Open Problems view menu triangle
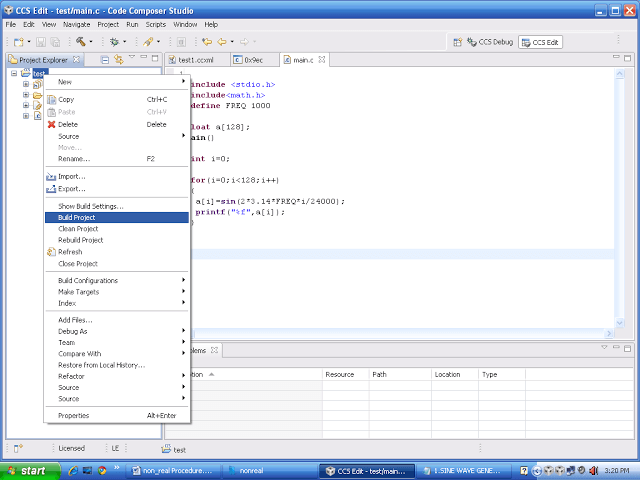The width and height of the screenshot is (640, 480). tap(604, 347)
